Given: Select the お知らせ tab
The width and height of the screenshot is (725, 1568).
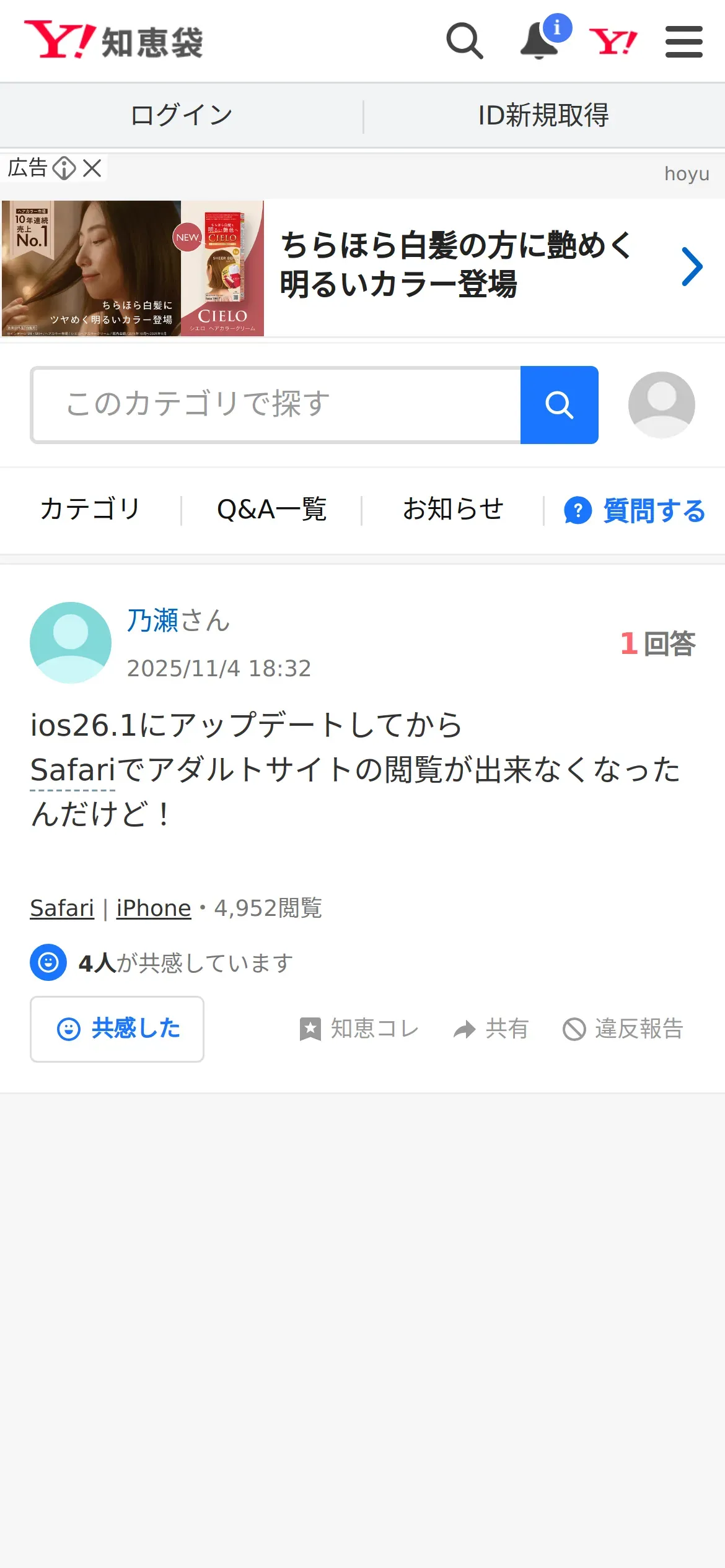Looking at the screenshot, I should coord(453,510).
